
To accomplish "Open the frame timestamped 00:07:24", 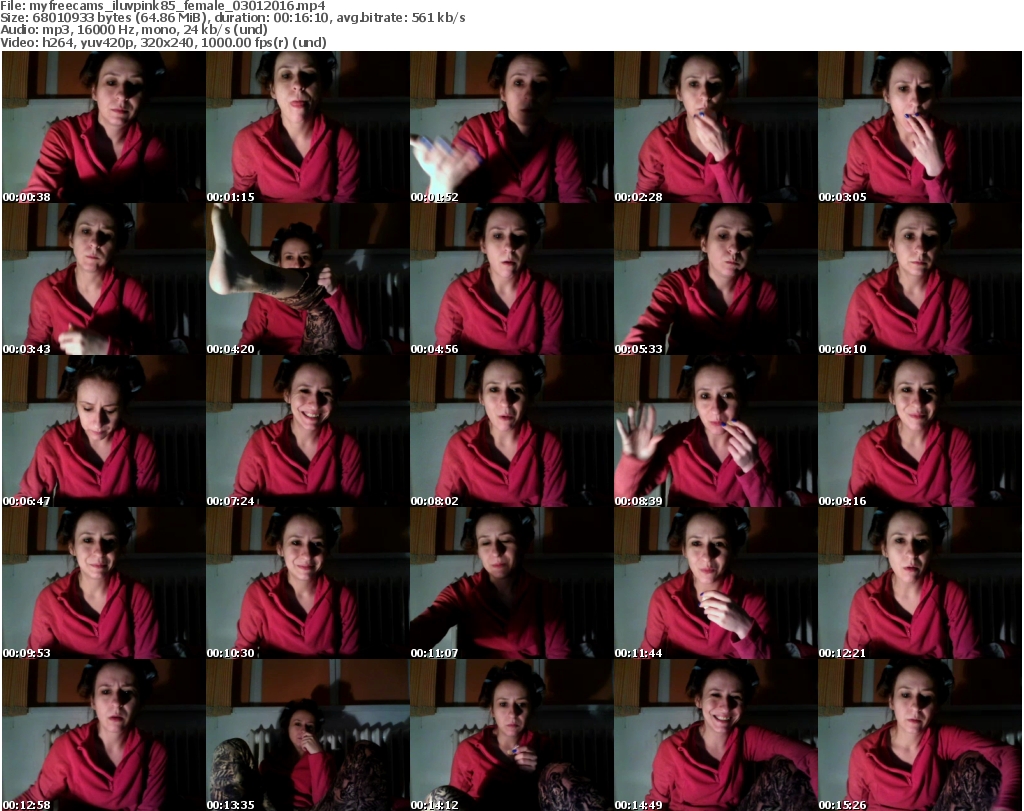I will pos(308,432).
